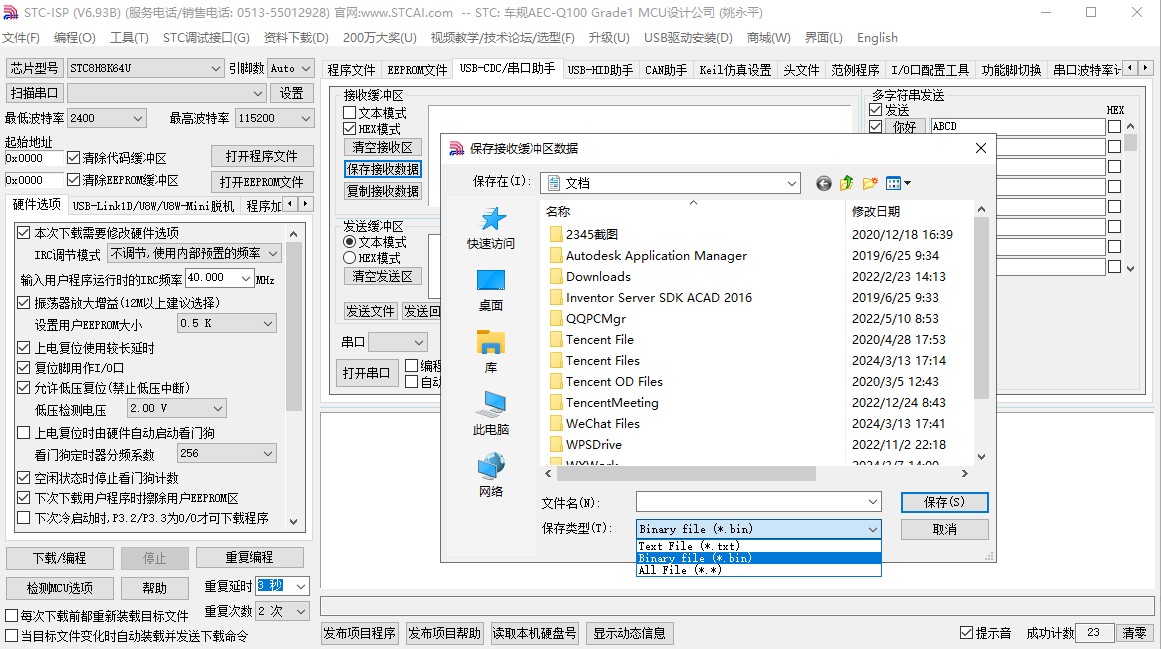Click 保存(S) button

(944, 502)
